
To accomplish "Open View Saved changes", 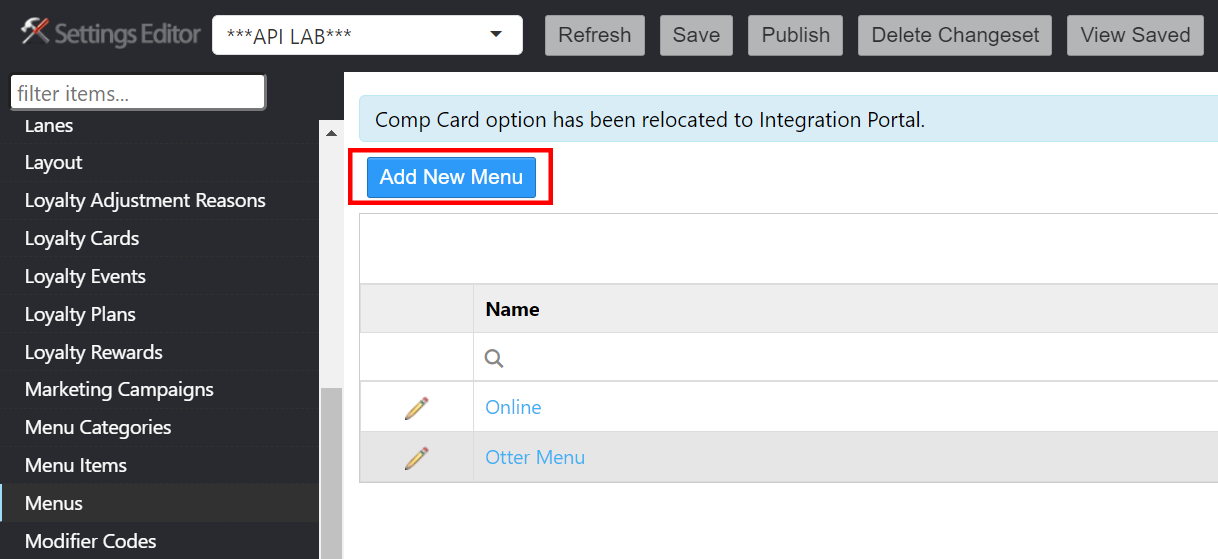I will 1135,36.
